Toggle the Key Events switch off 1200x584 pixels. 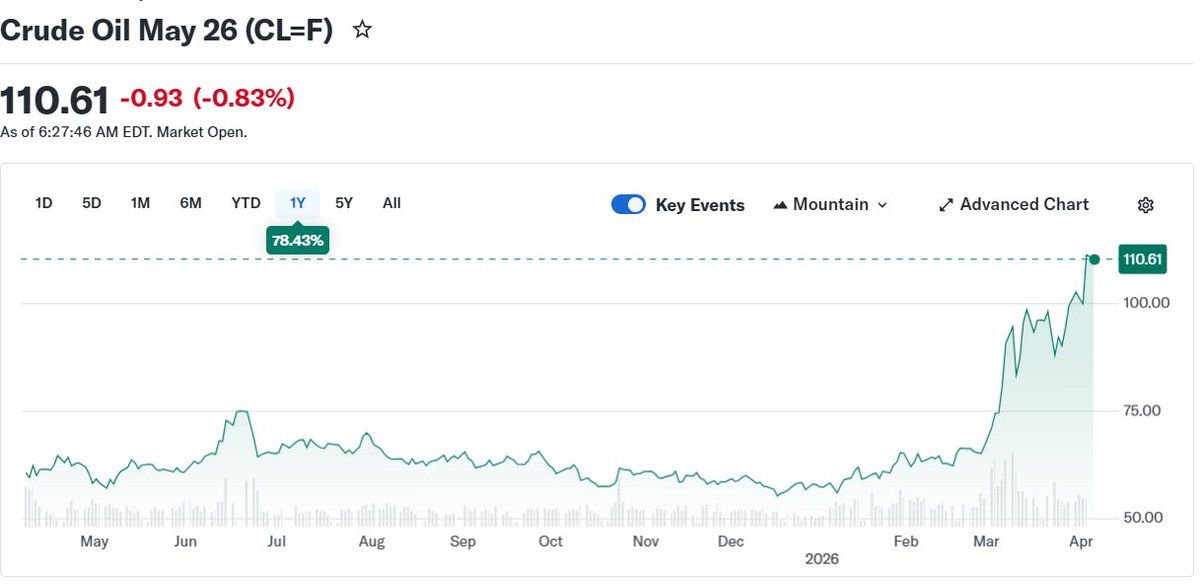pos(628,205)
